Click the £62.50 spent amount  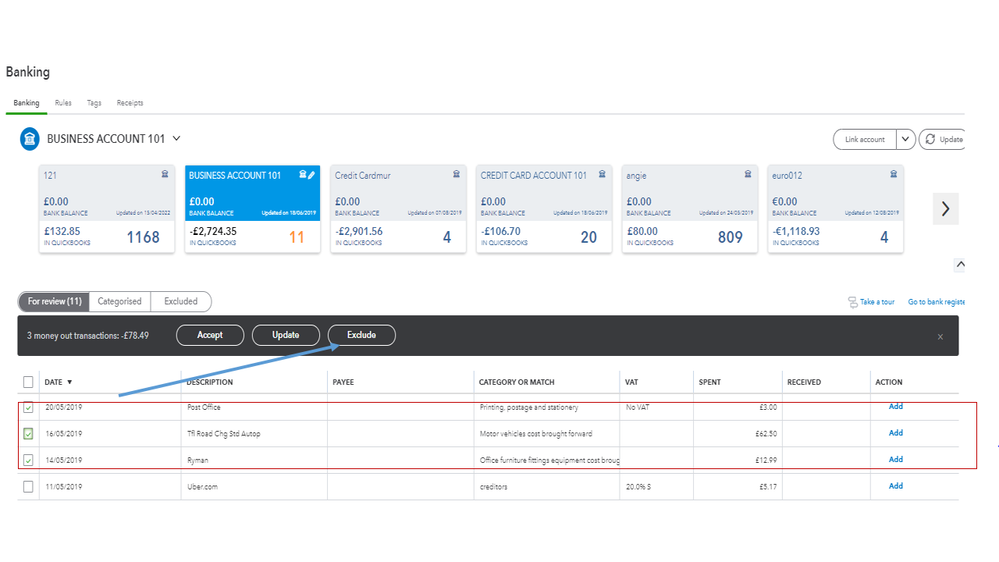(766, 434)
